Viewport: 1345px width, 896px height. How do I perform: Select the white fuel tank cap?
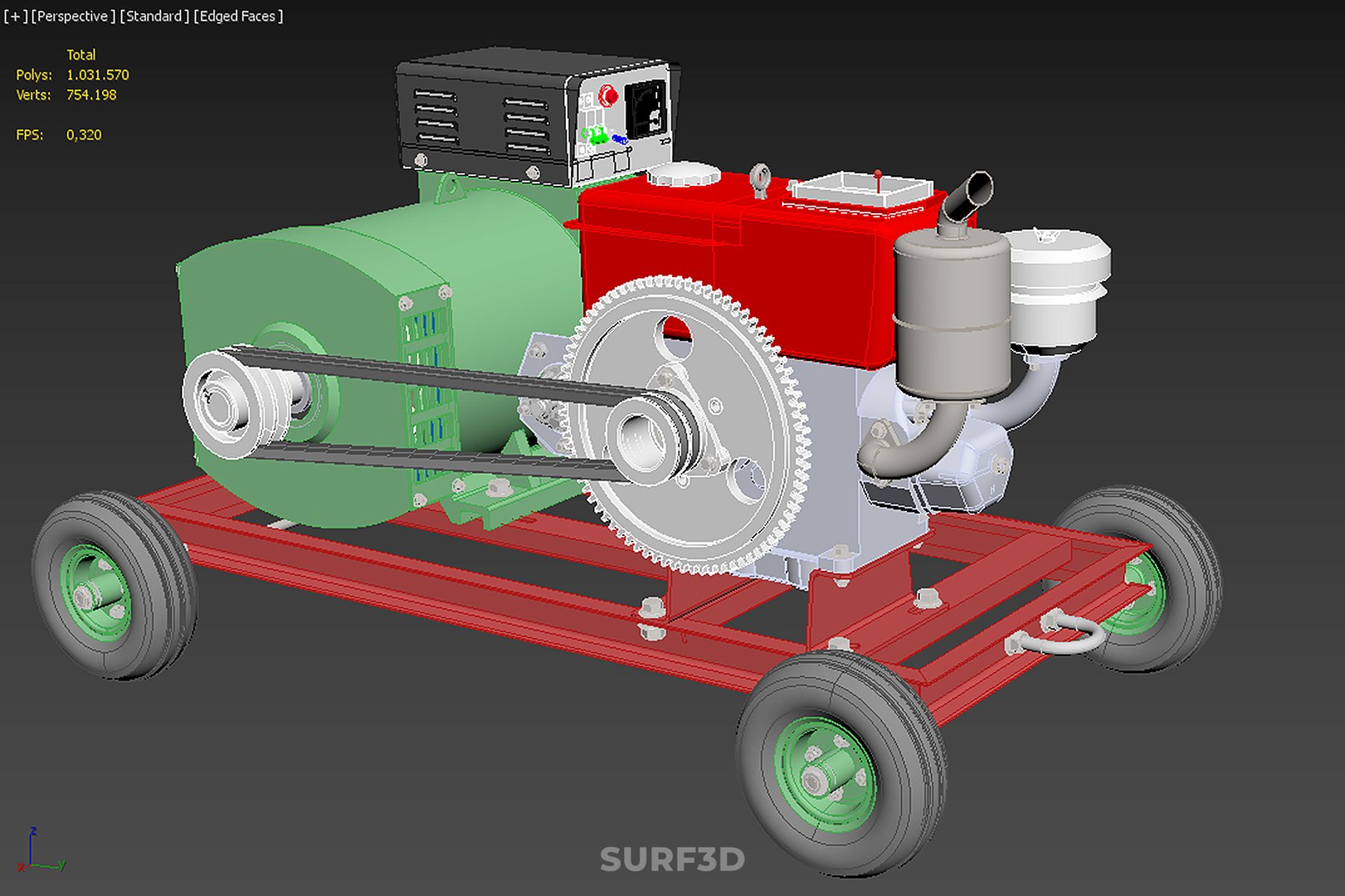coord(683,173)
